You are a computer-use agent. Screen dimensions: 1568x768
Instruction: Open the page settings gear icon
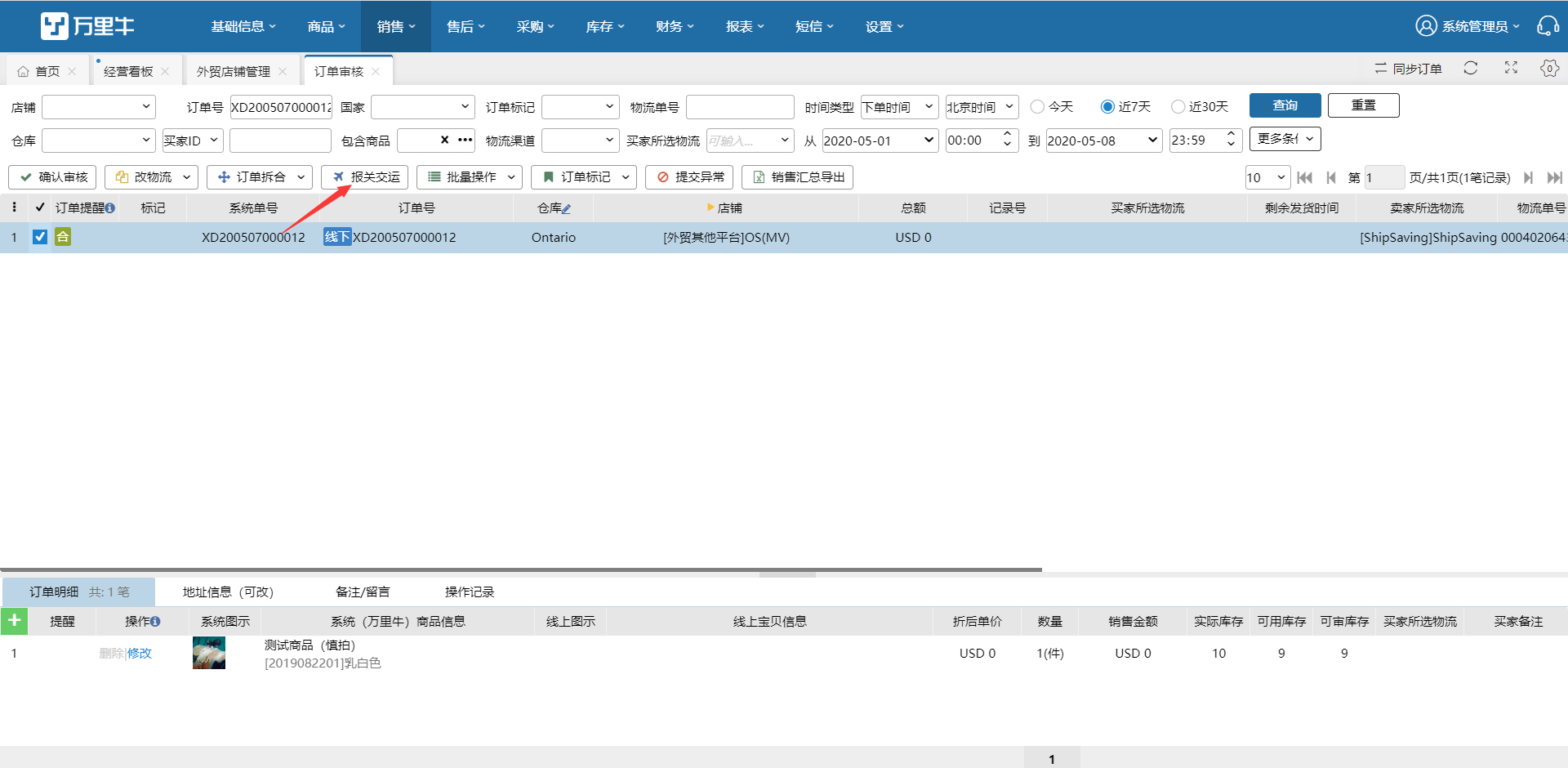click(1549, 68)
